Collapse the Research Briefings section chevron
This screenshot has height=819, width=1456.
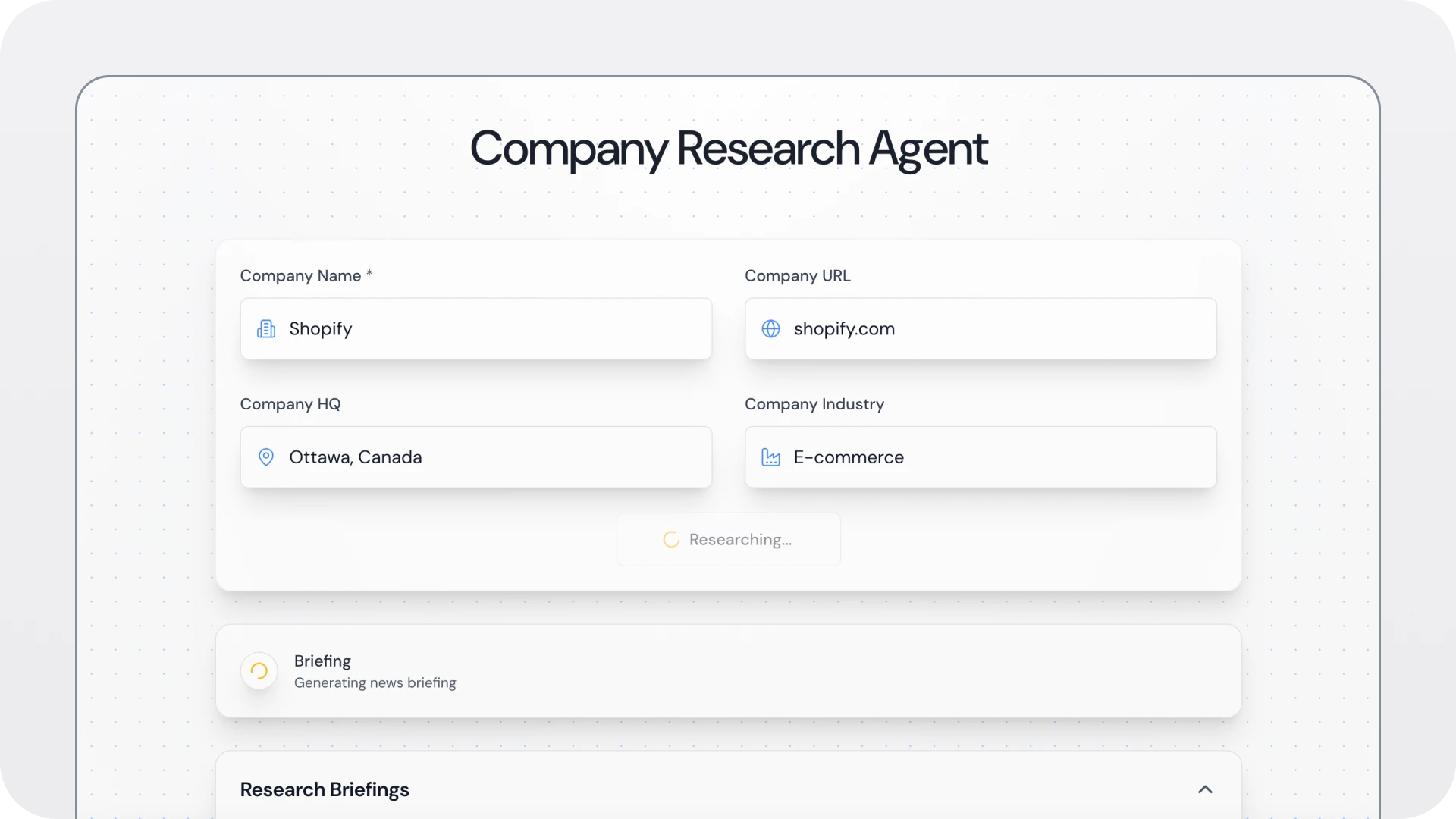[x=1205, y=789]
